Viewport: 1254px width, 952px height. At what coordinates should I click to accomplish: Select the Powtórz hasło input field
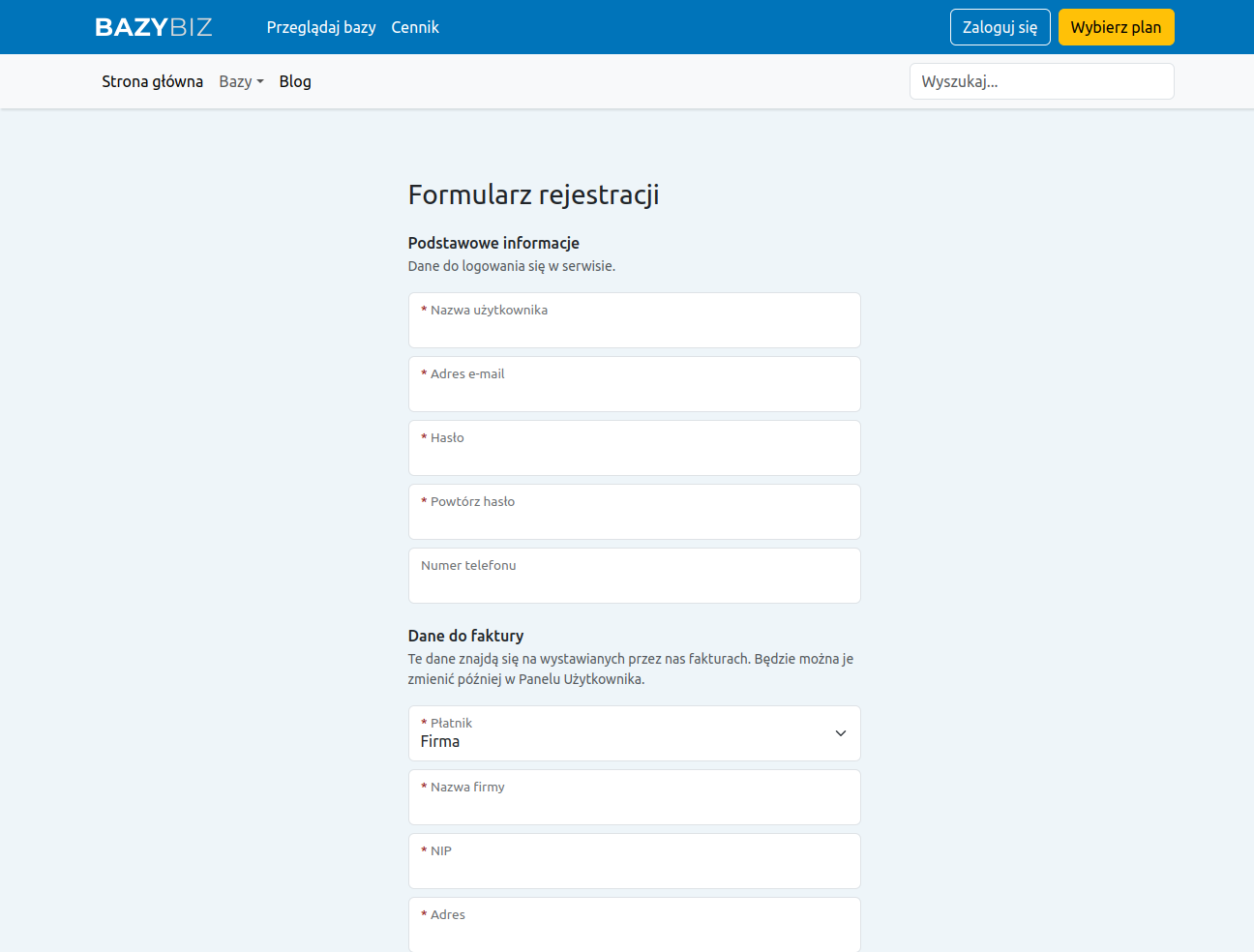coord(635,512)
